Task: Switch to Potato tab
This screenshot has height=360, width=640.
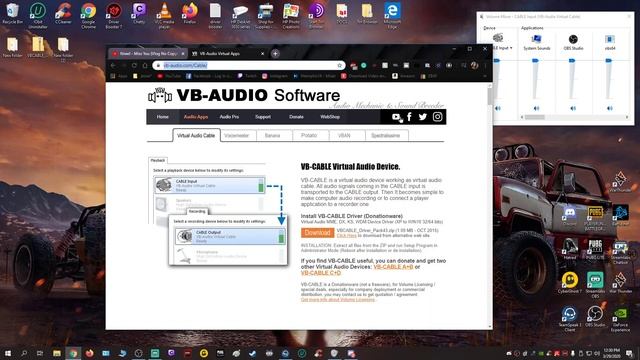Action: tap(309, 136)
